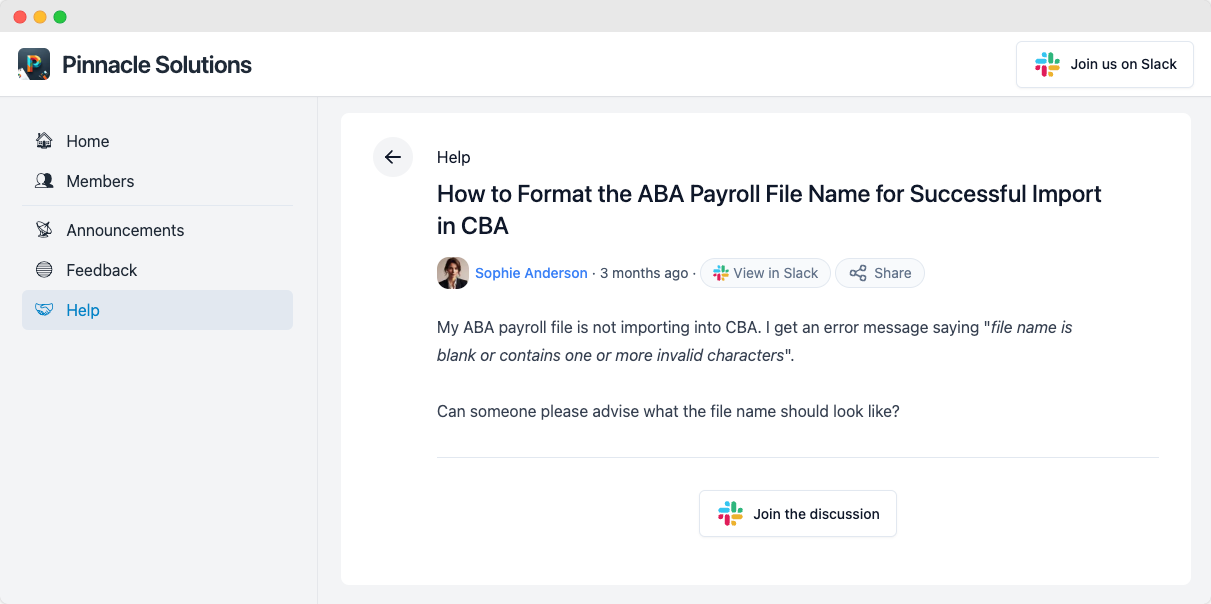Open Sophie Anderson's profile link
Viewport: 1211px width, 604px height.
click(x=531, y=273)
